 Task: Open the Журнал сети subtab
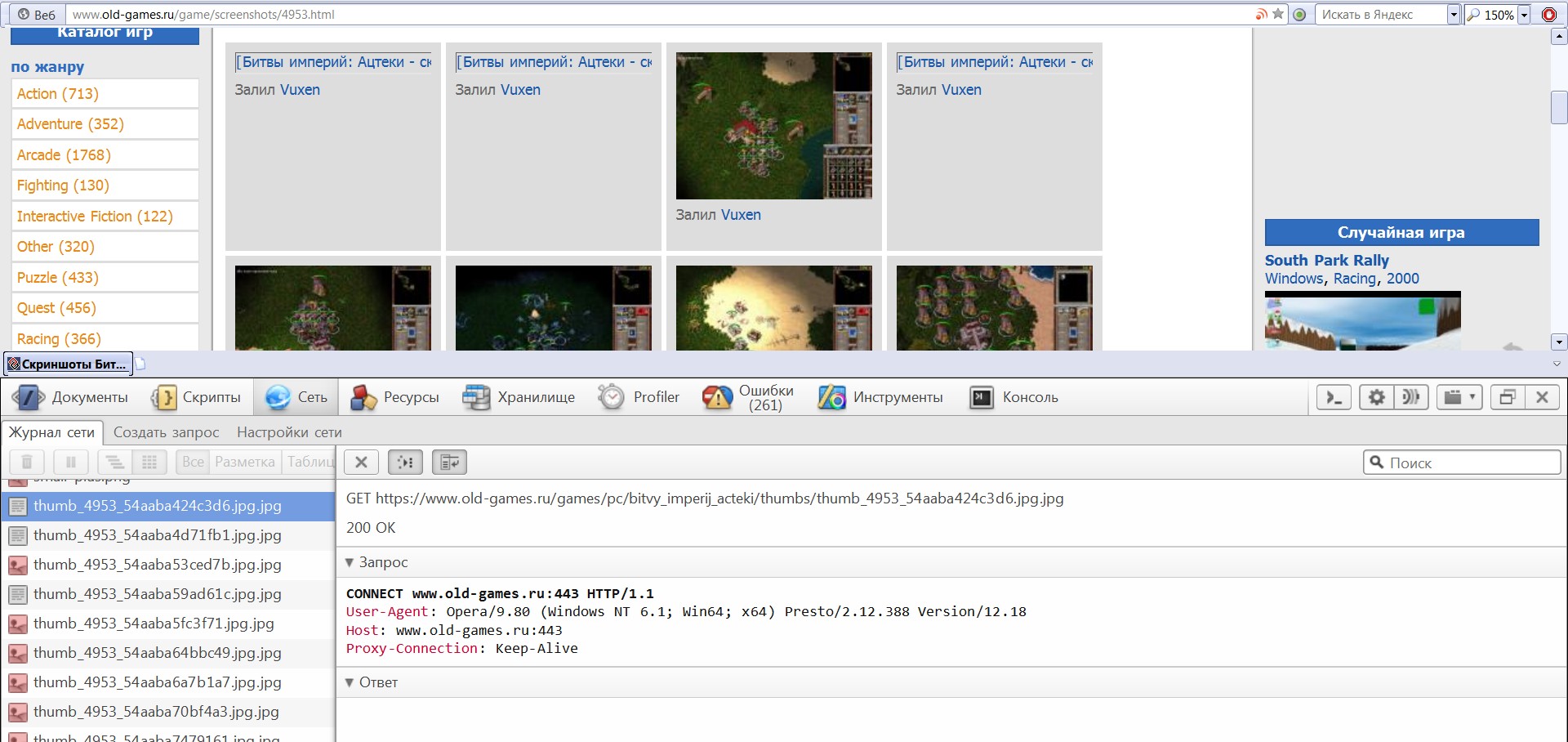point(52,432)
